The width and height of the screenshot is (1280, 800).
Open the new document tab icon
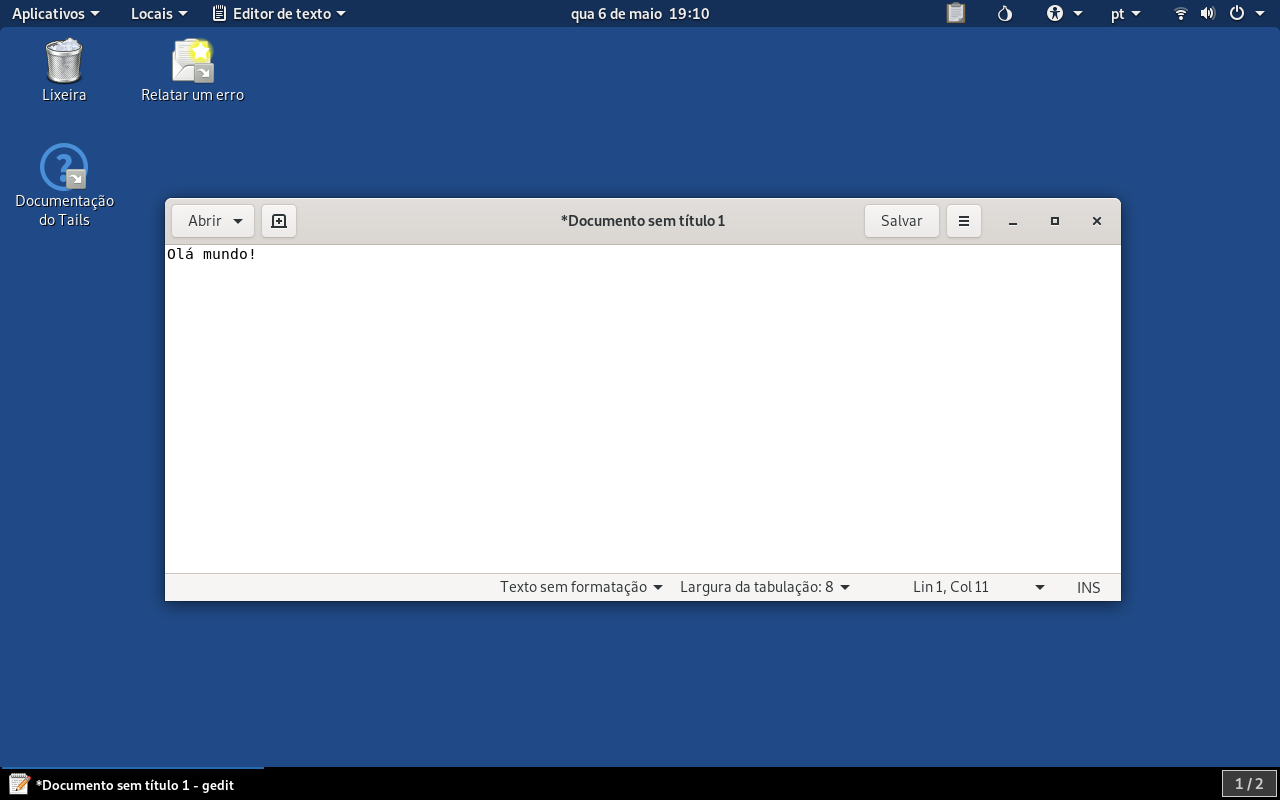[279, 221]
